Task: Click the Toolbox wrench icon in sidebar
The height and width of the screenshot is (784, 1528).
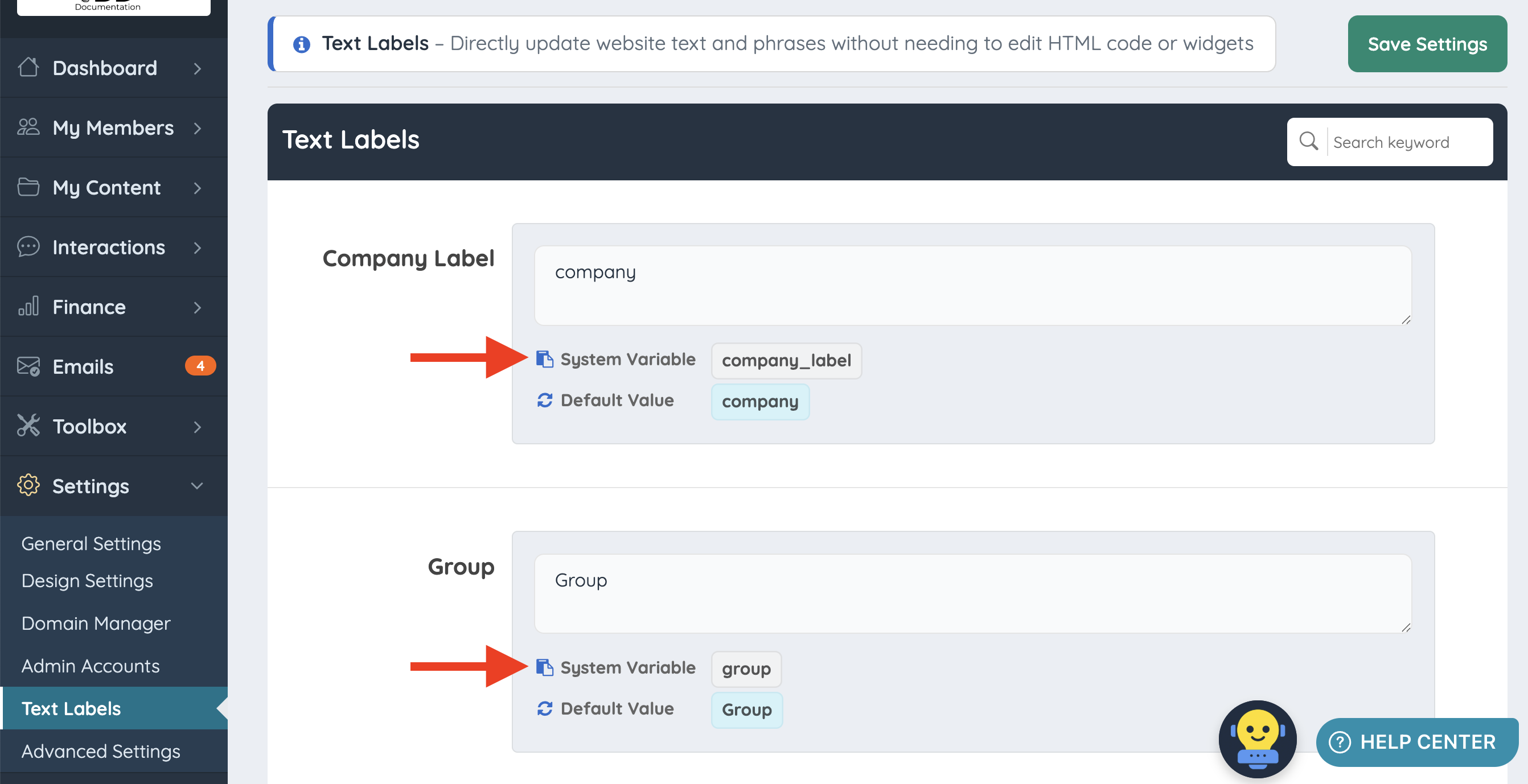Action: [28, 426]
